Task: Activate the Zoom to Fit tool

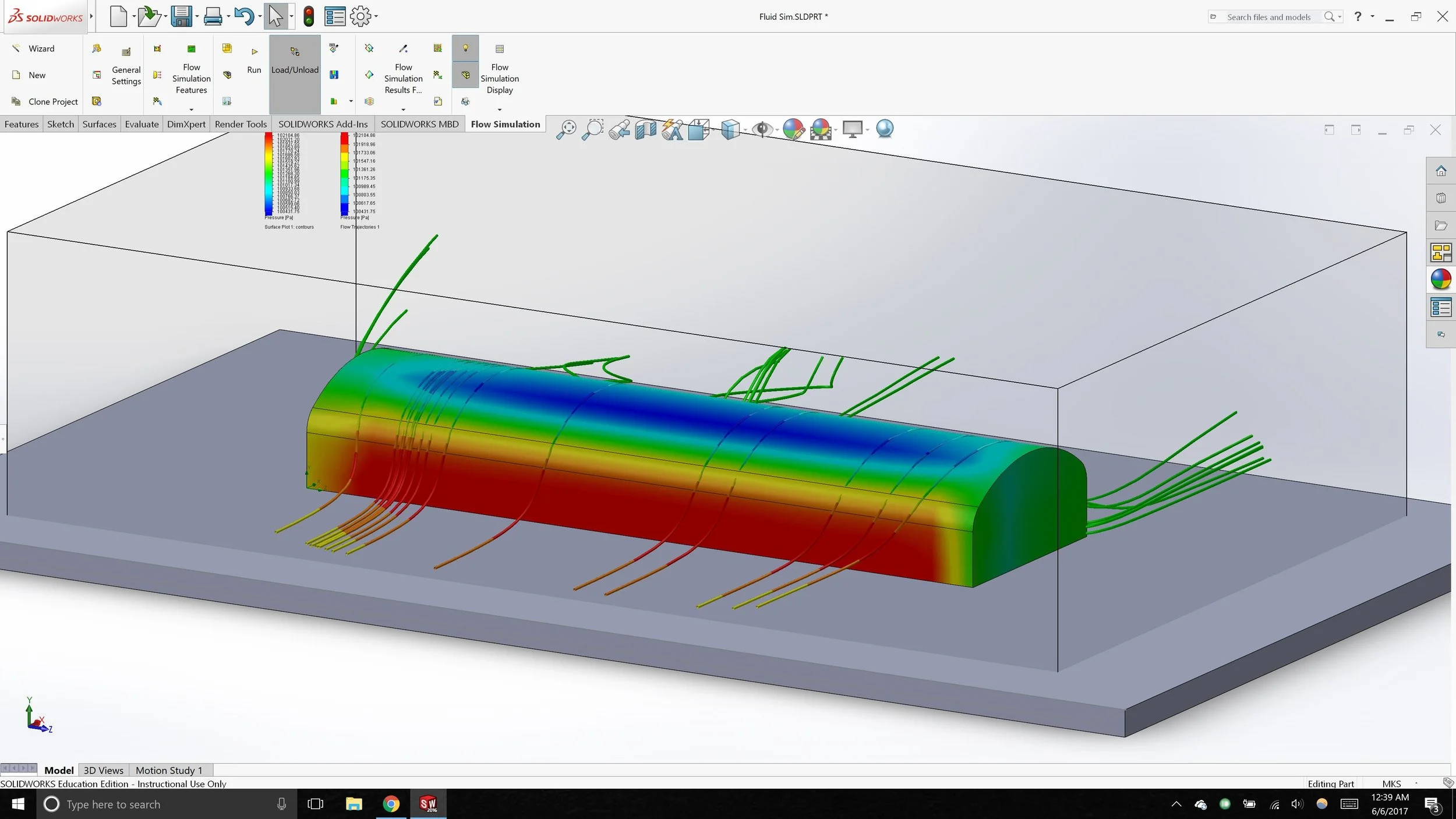Action: (x=567, y=129)
